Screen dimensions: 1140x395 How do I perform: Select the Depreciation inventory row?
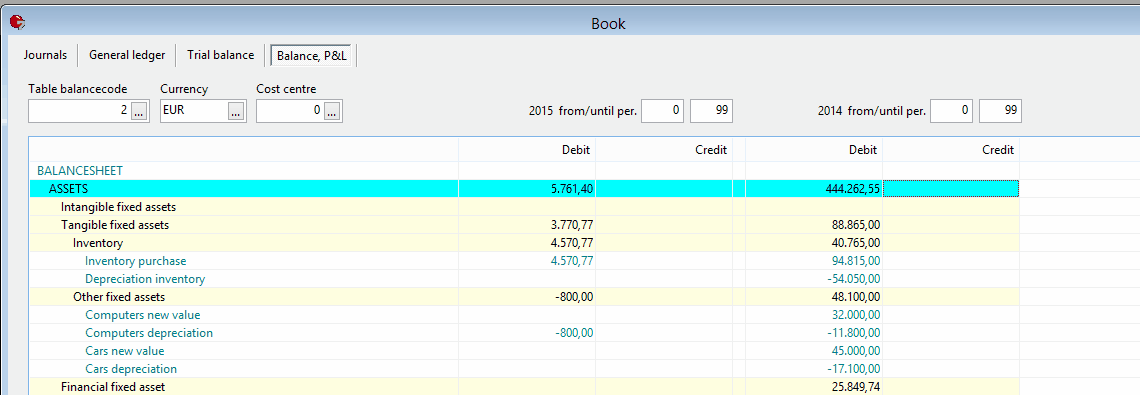(523, 279)
